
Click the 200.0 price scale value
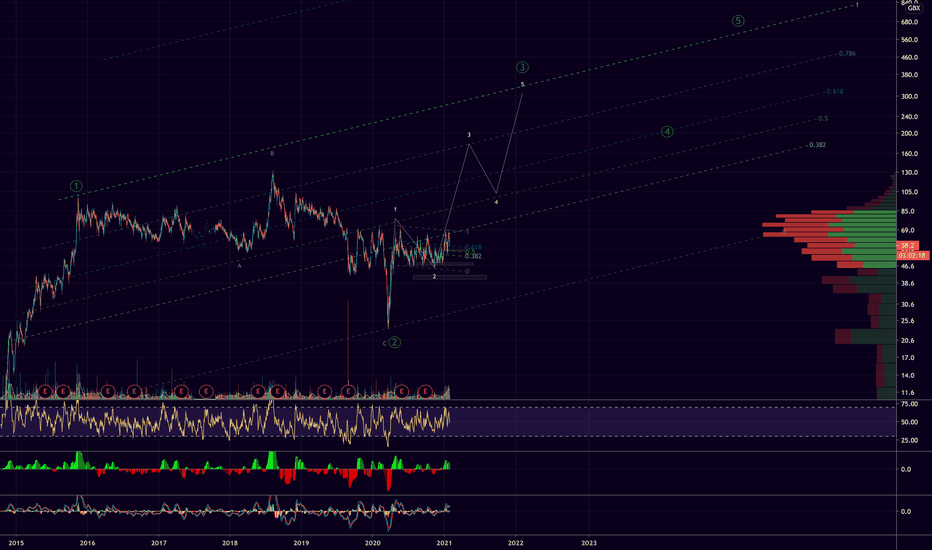click(x=909, y=134)
